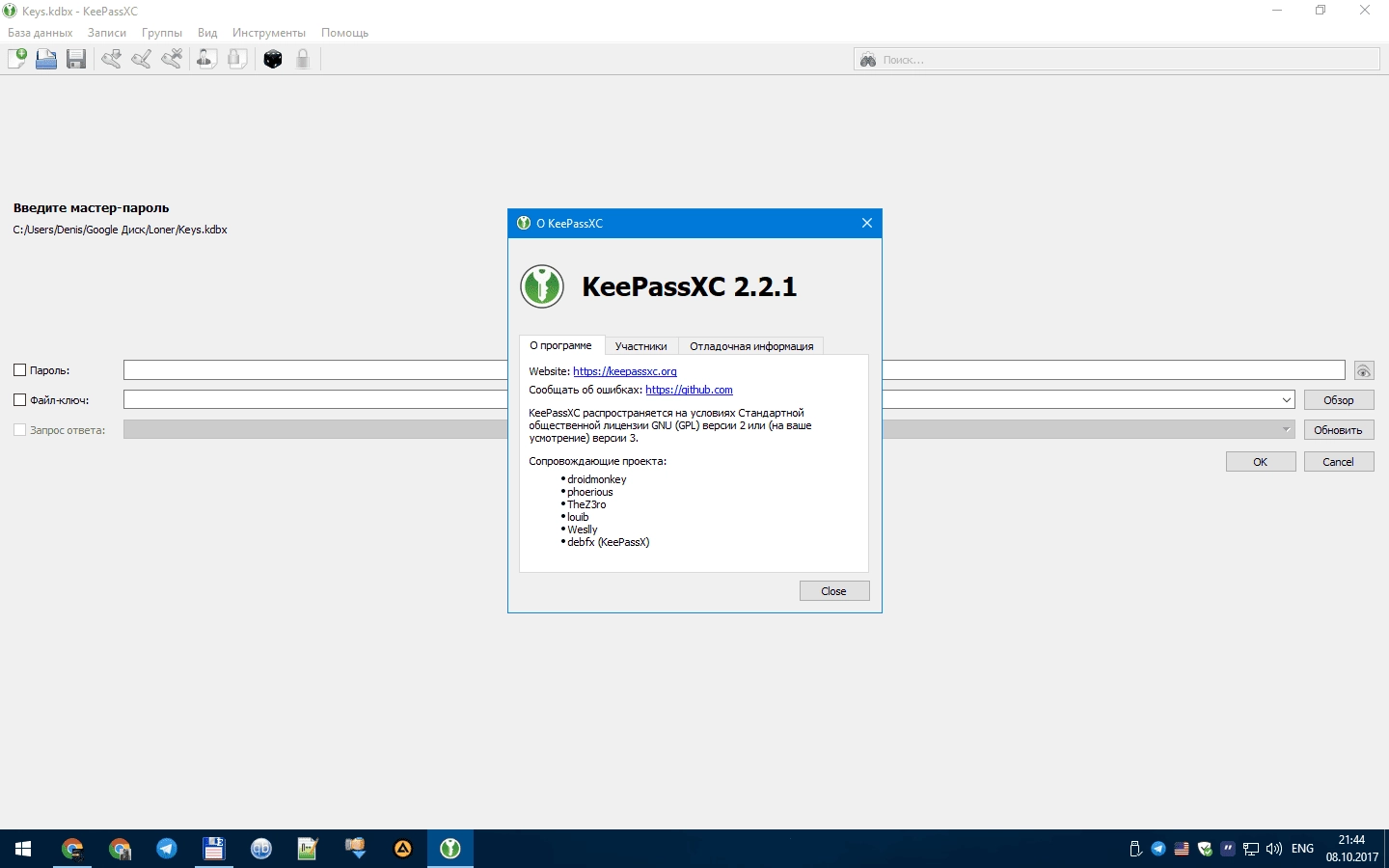This screenshot has width=1389, height=868.
Task: Click the open database folder icon
Action: pyautogui.click(x=46, y=60)
